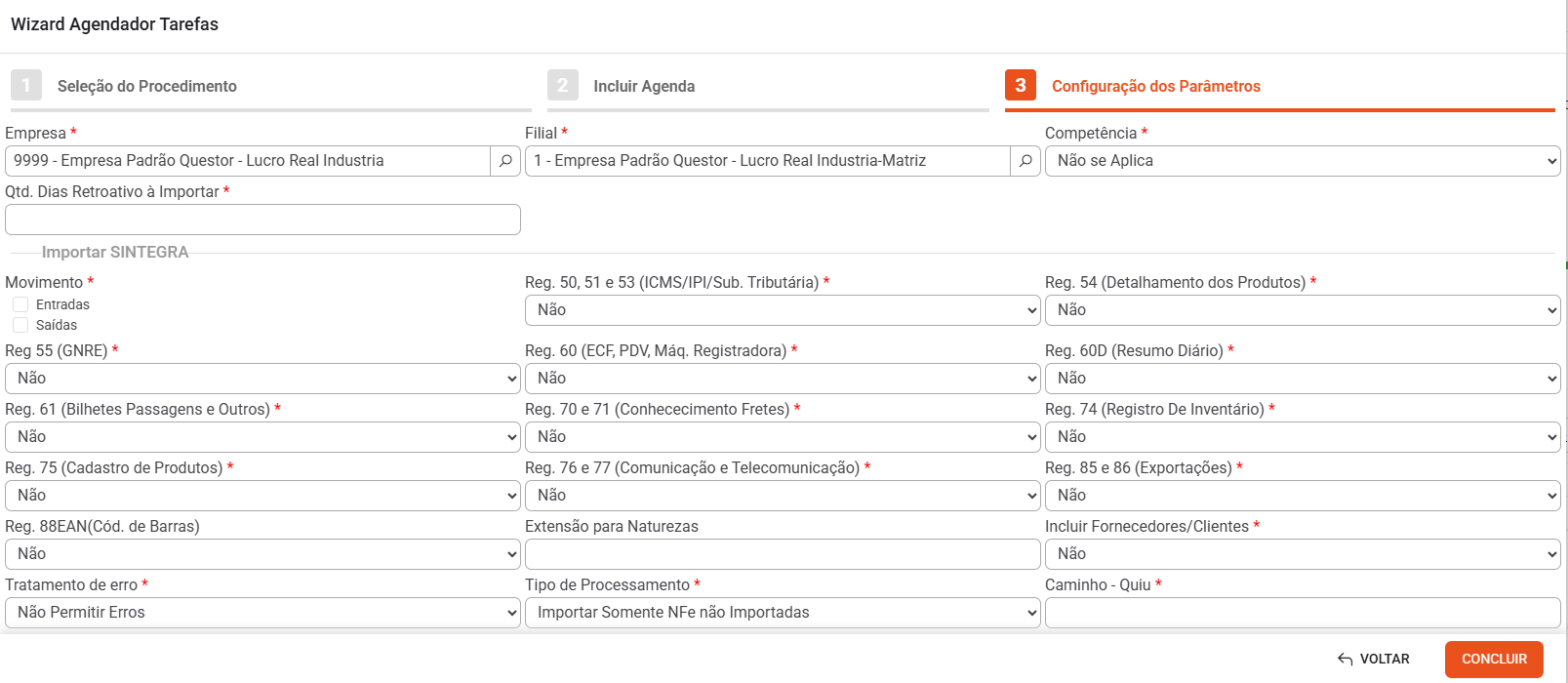Open Reg 55 (GNRE) dropdown
The height and width of the screenshot is (683, 1568).
[262, 379]
